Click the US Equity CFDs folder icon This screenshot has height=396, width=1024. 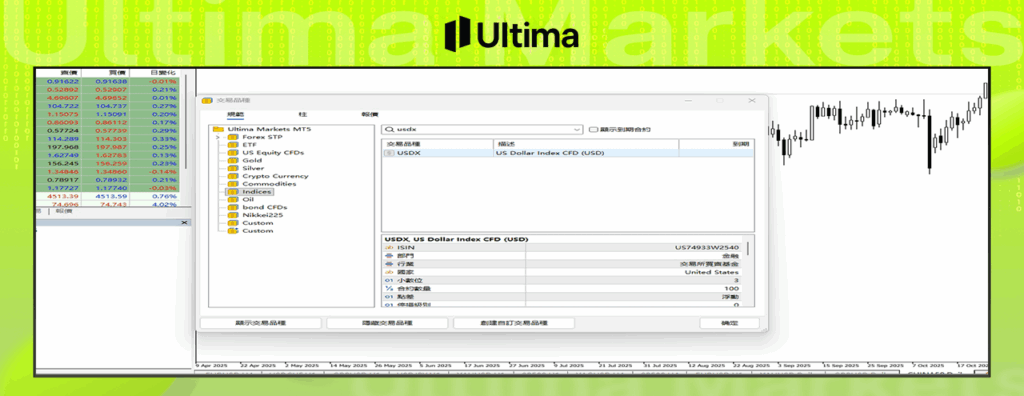pos(233,153)
